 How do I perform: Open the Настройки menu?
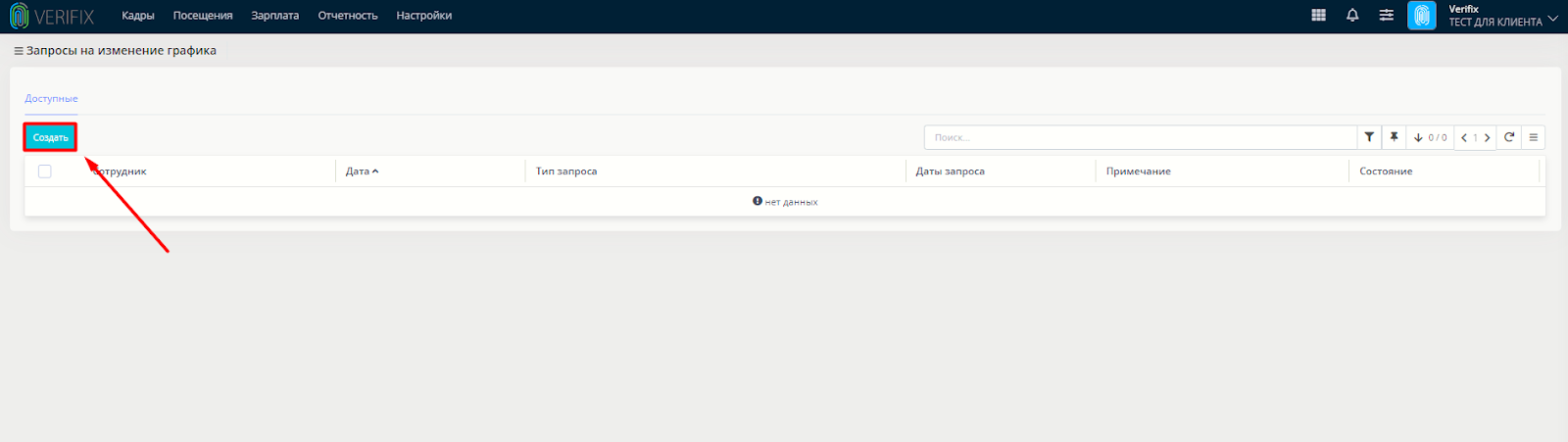tap(424, 16)
